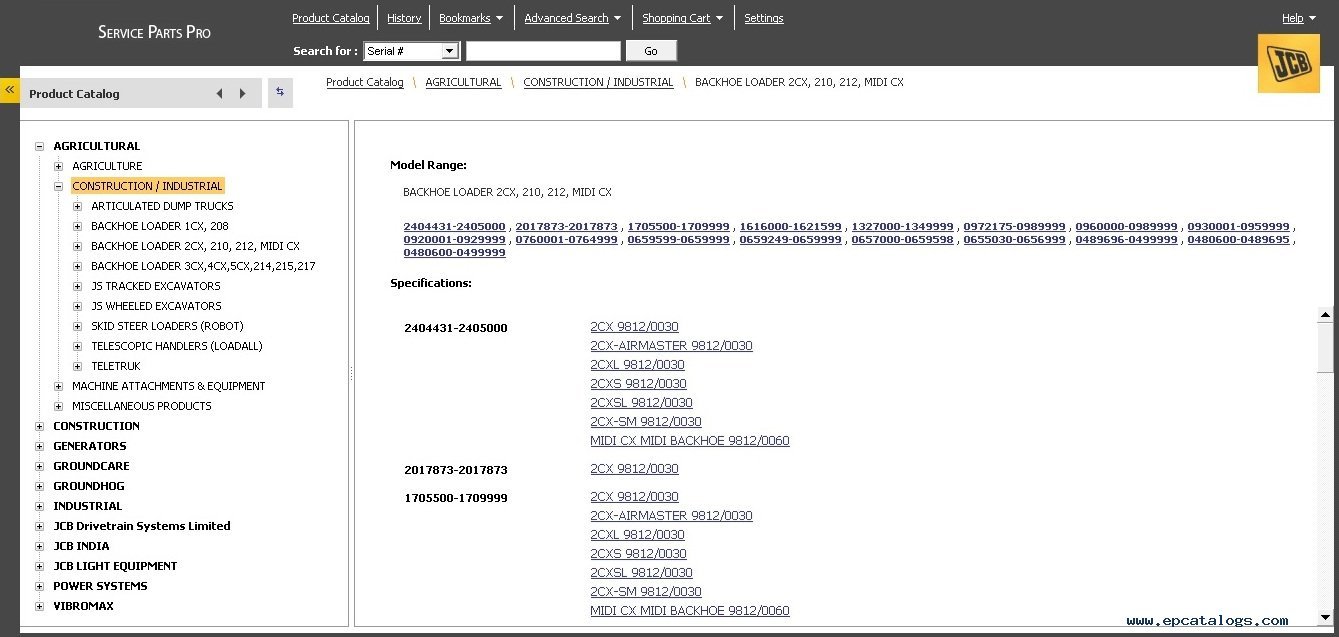Viewport: 1339px width, 637px height.
Task: Open serial range link 0480600-0489695
Action: [1239, 240]
